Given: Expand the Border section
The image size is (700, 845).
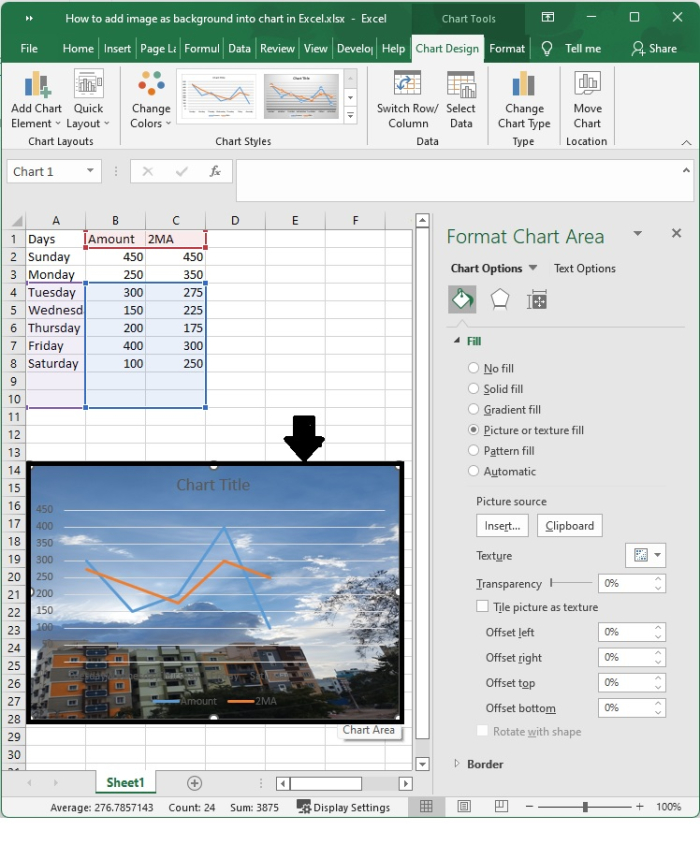Looking at the screenshot, I should click(456, 763).
